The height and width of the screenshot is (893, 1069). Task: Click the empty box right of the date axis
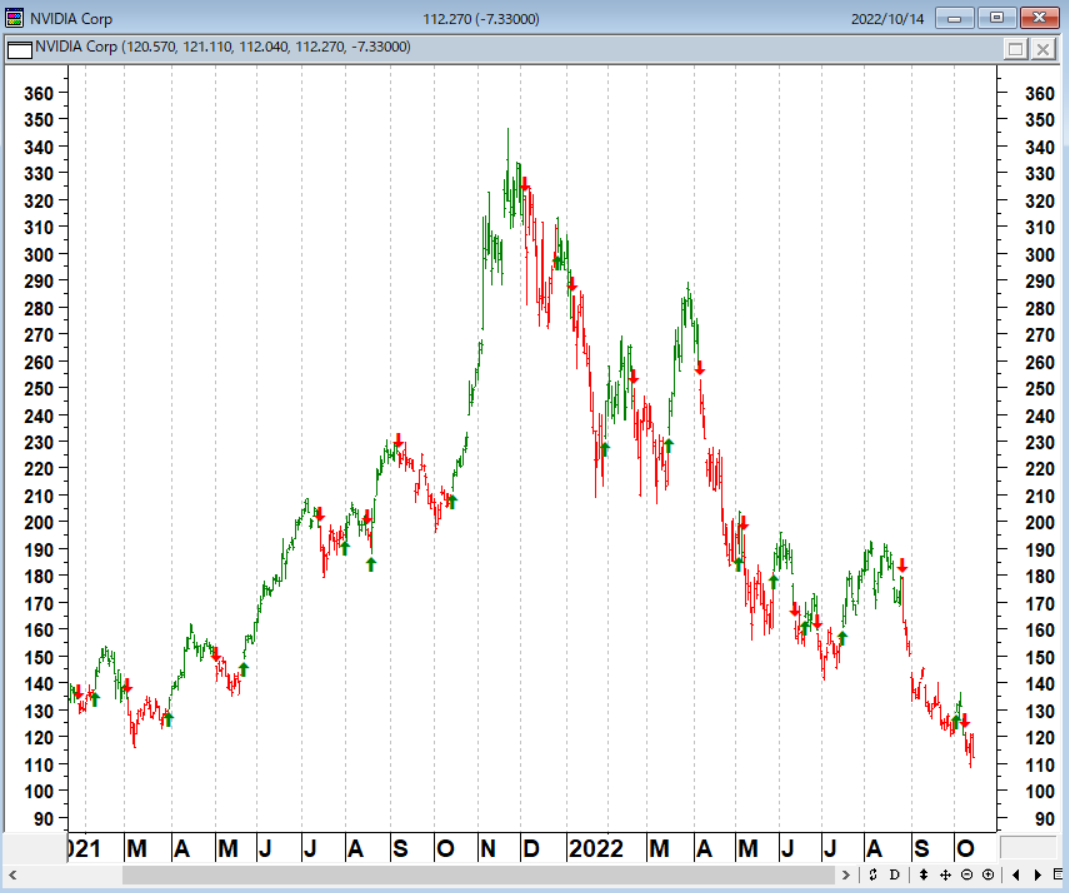[1028, 848]
